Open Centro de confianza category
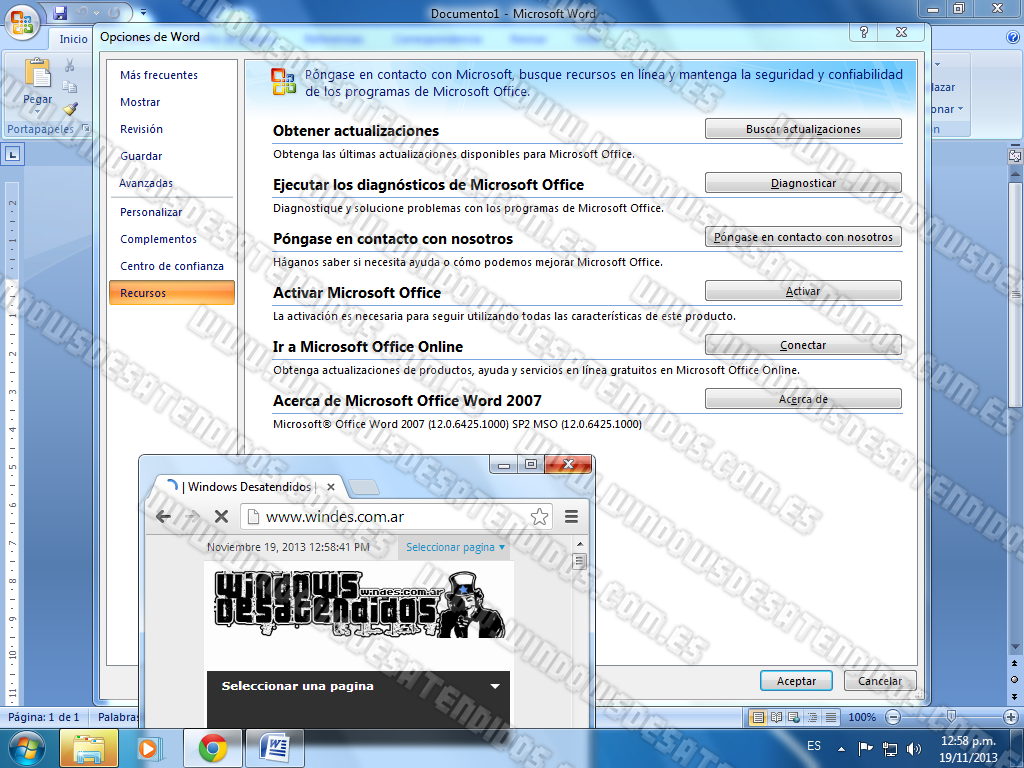This screenshot has width=1024, height=768. 172,266
